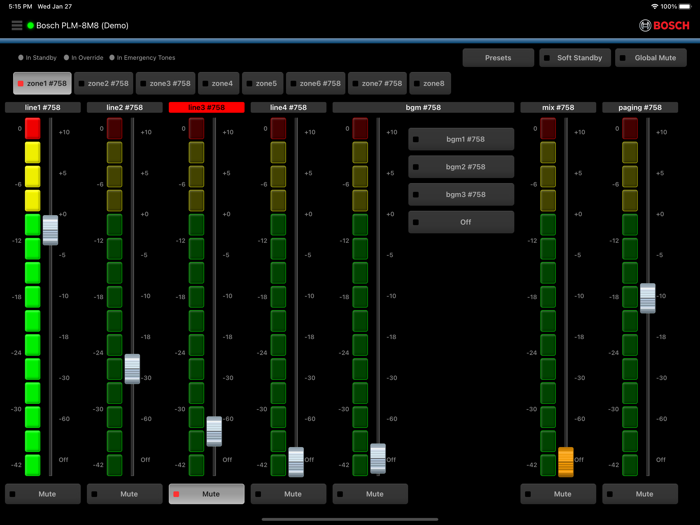This screenshot has width=700, height=525.
Task: Click the Bosch PLM-8M8 (Demo) title
Action: pos(82,25)
